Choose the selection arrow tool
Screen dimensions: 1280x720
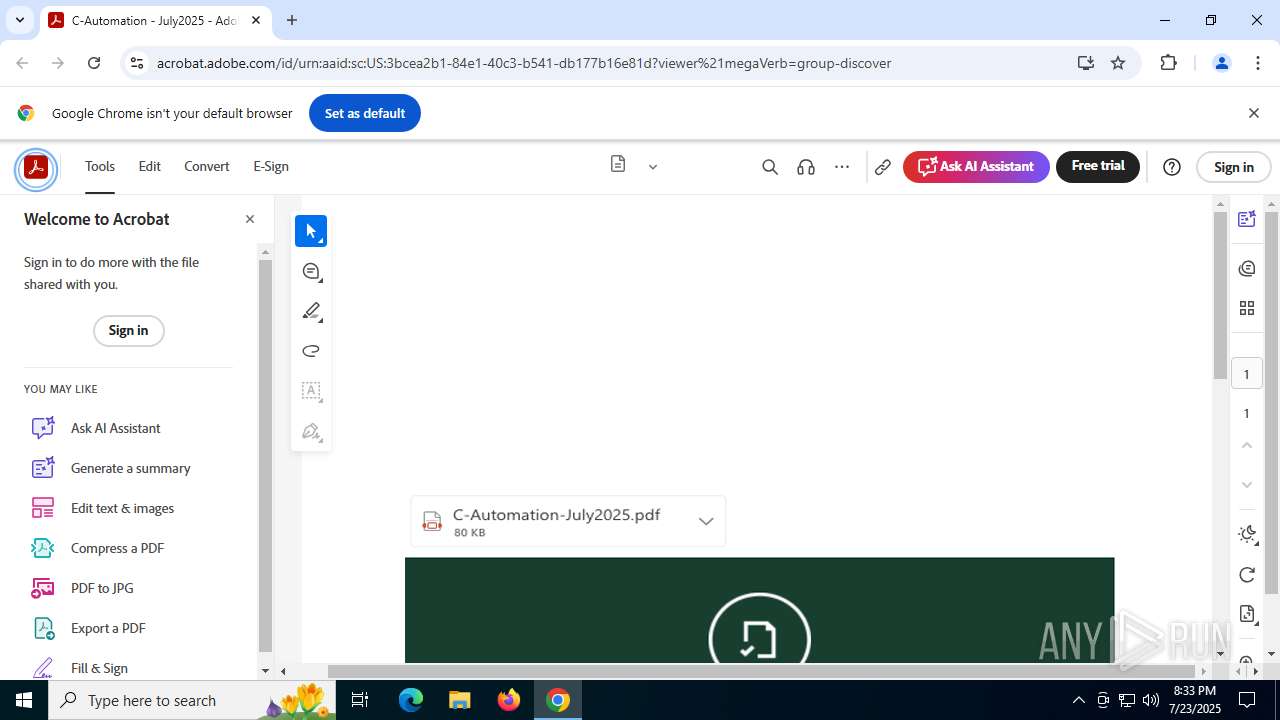pos(311,231)
